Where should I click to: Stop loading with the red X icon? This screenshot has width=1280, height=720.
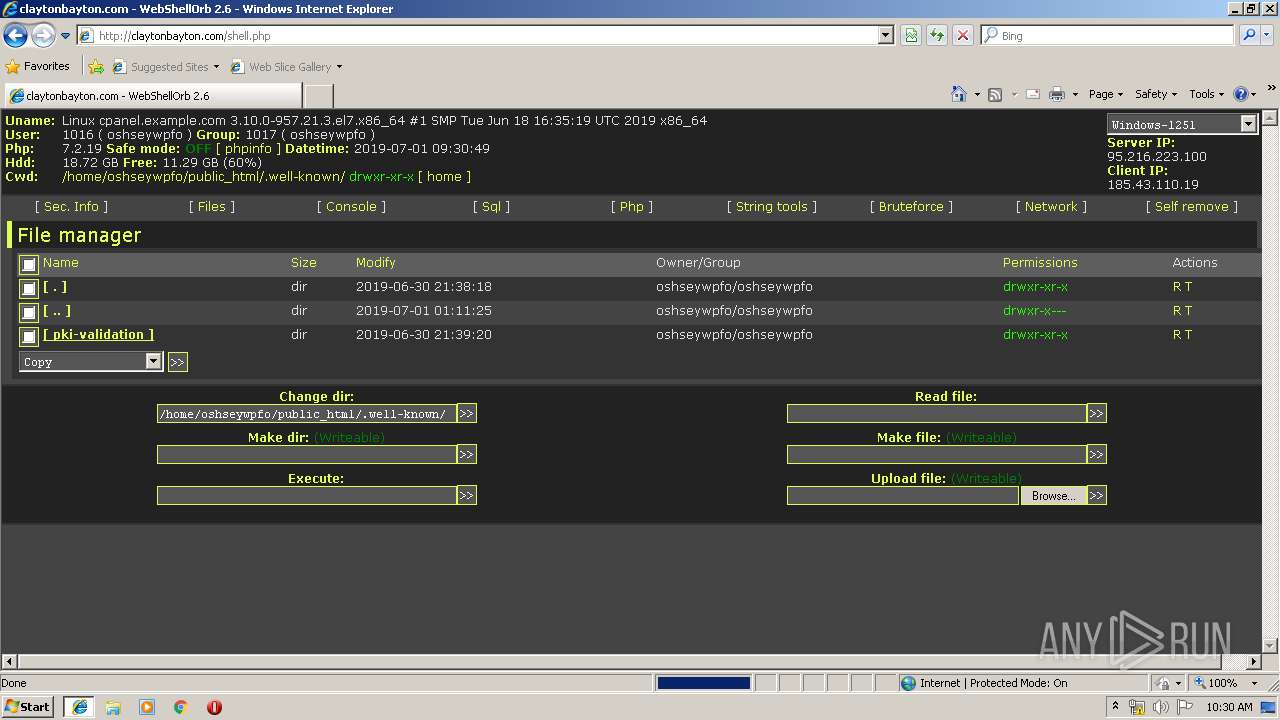point(963,35)
